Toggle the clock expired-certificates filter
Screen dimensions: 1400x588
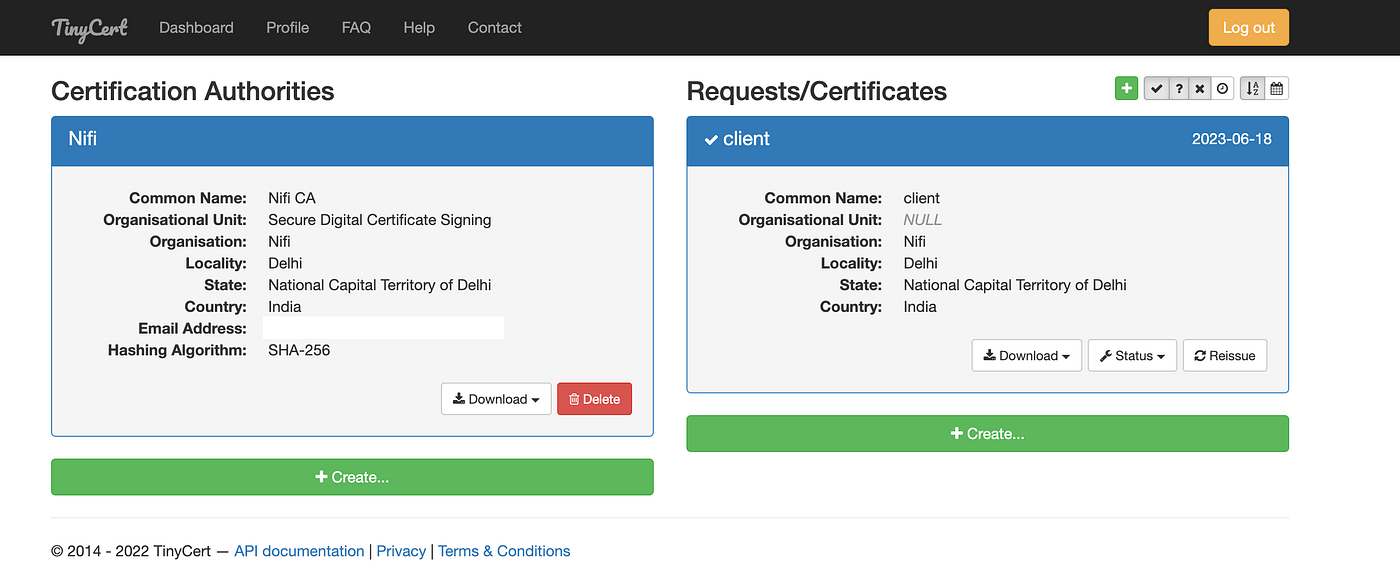click(x=1222, y=89)
